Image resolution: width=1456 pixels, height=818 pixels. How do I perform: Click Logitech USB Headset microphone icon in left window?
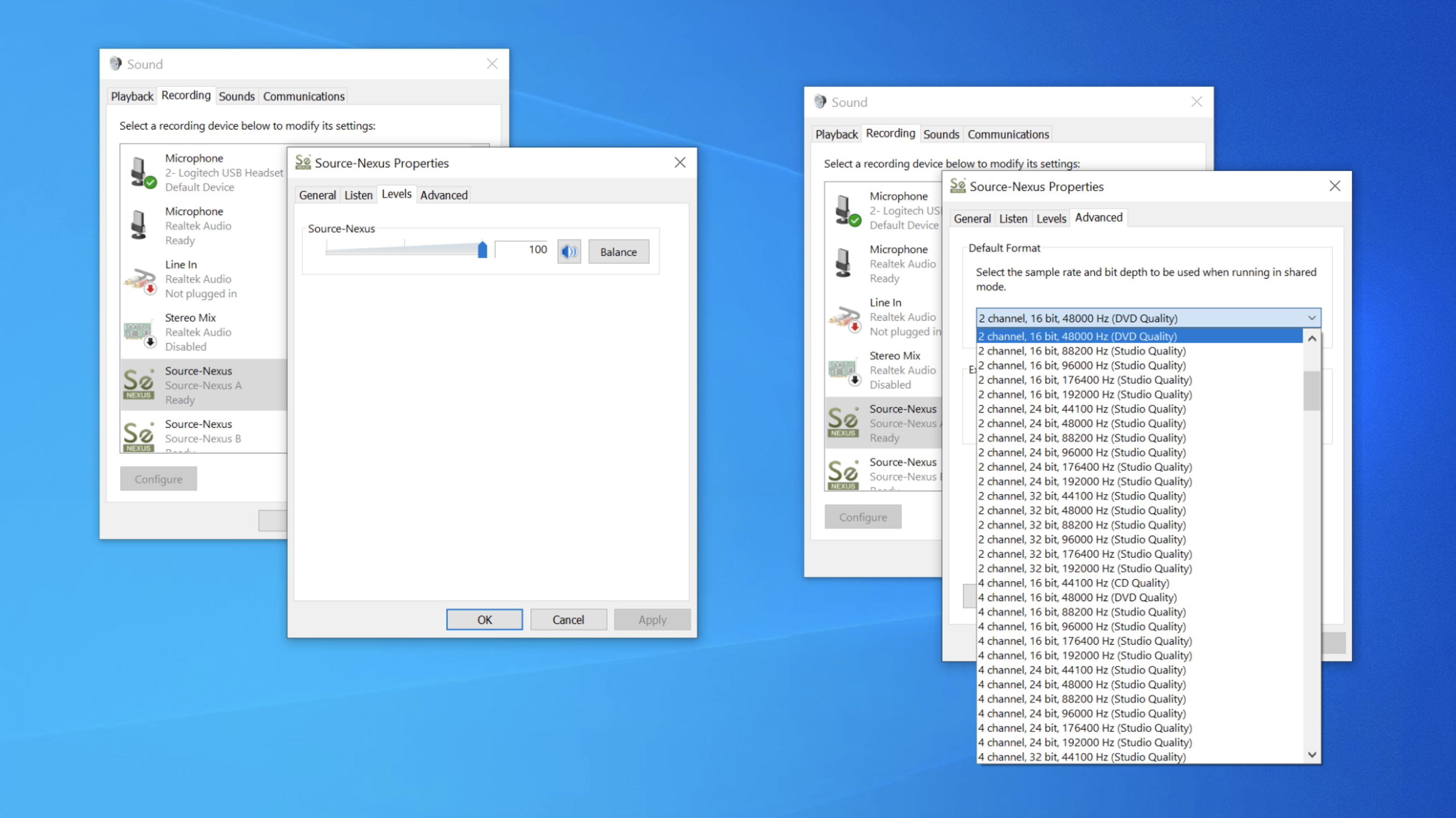(x=140, y=172)
